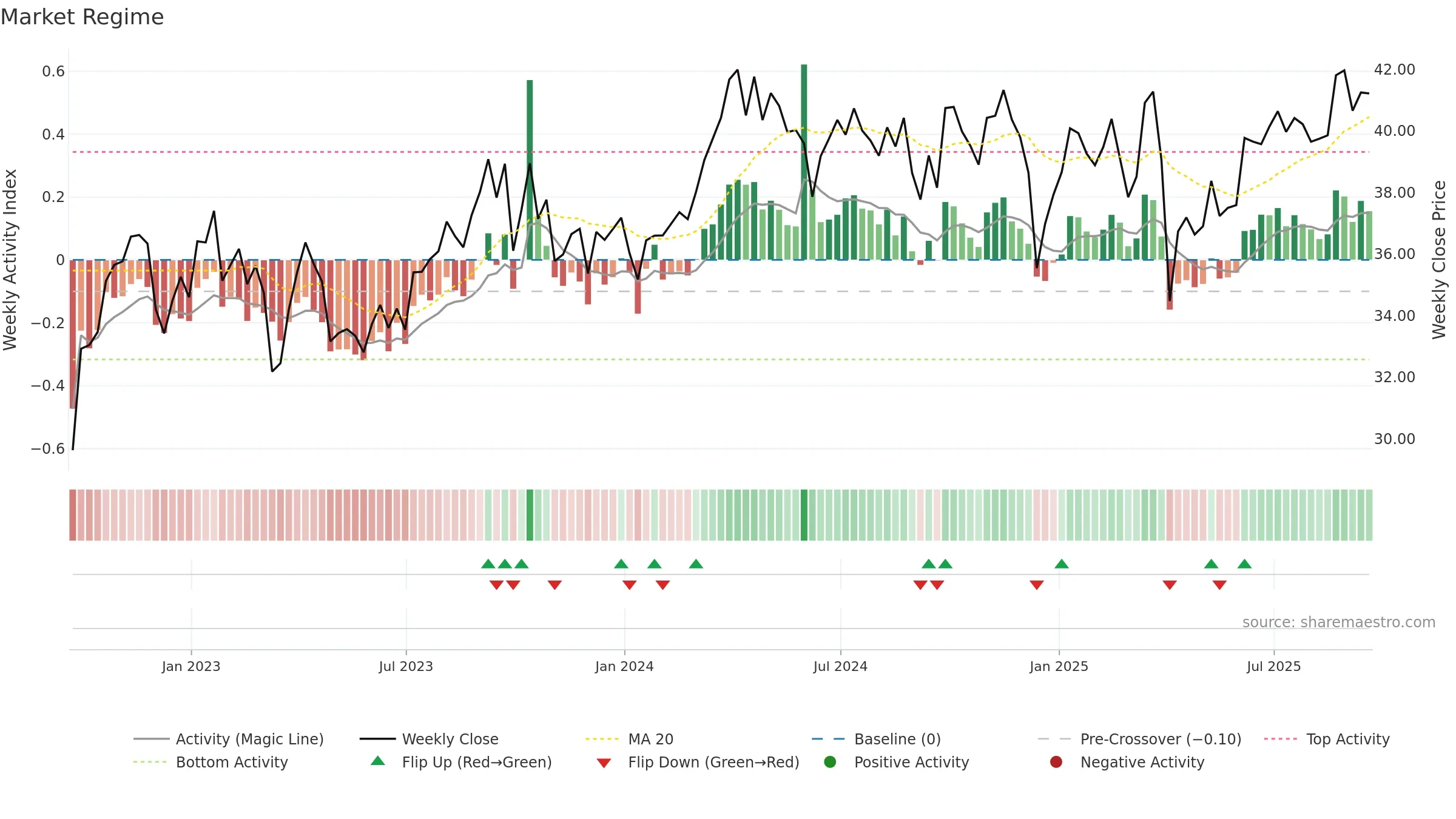Open the sharemaestro.com source link
The height and width of the screenshot is (819, 1456).
(1339, 622)
